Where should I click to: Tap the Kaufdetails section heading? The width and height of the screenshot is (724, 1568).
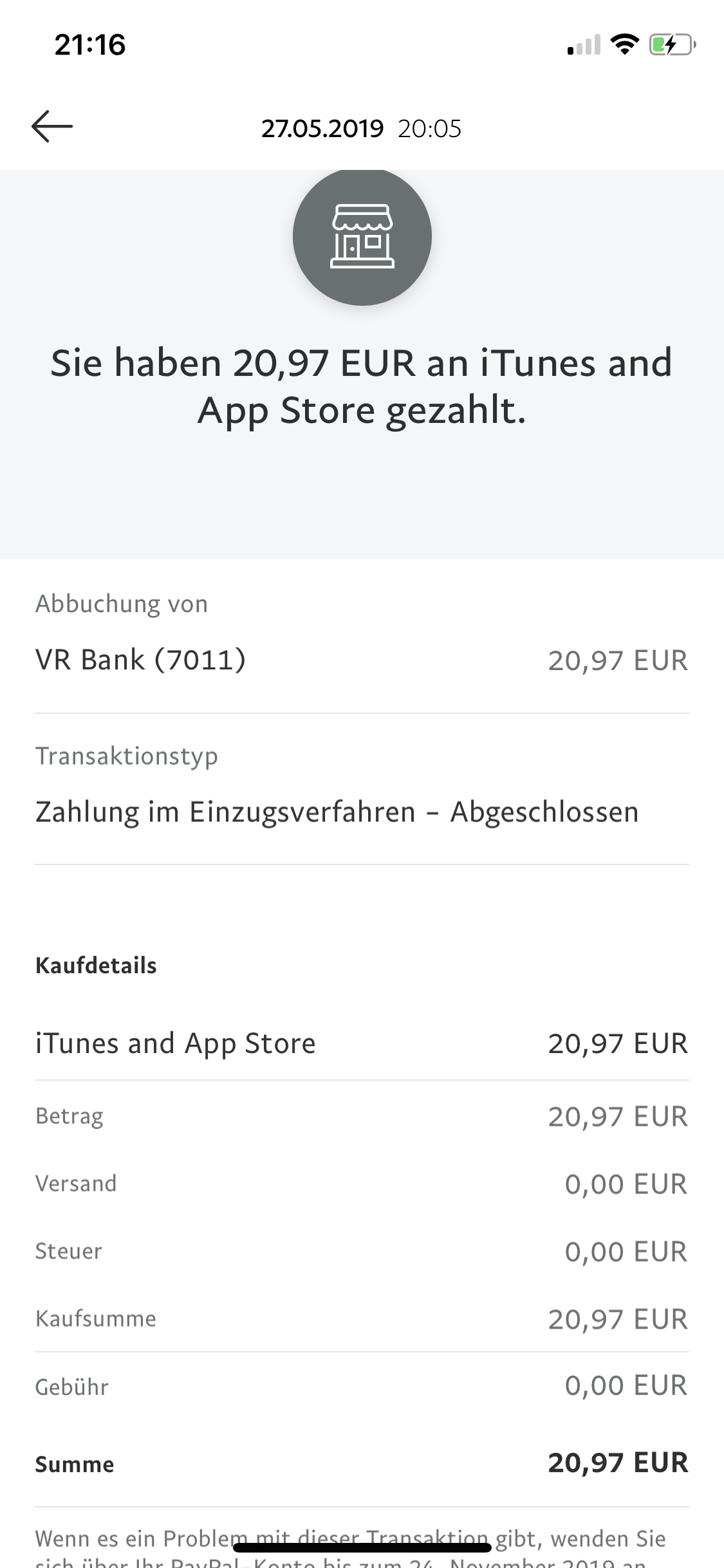[x=96, y=966]
